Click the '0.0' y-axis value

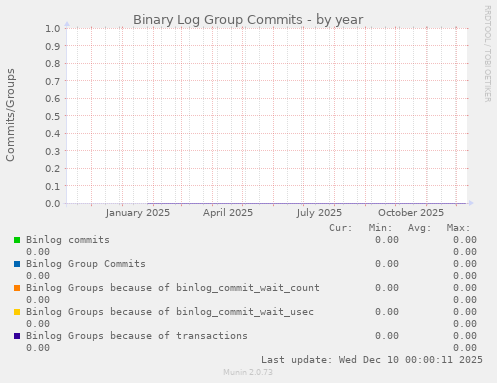click(53, 203)
